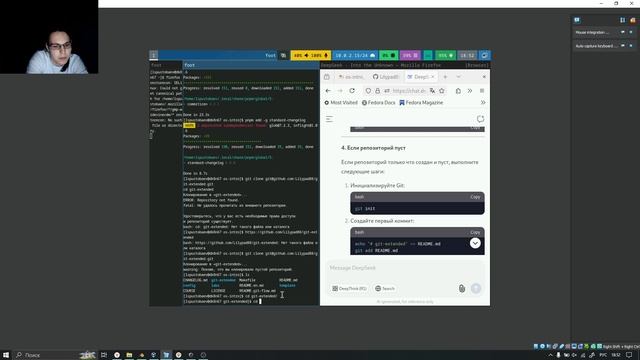
Task: Open Task View on the Windows taskbar
Action: click(104, 355)
